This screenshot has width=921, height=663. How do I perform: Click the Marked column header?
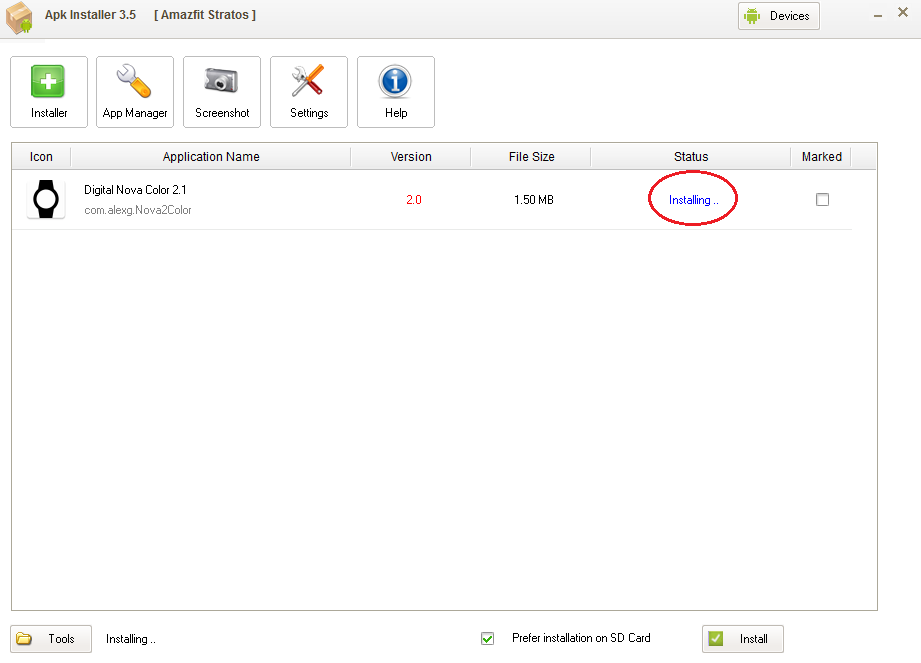[x=822, y=157]
